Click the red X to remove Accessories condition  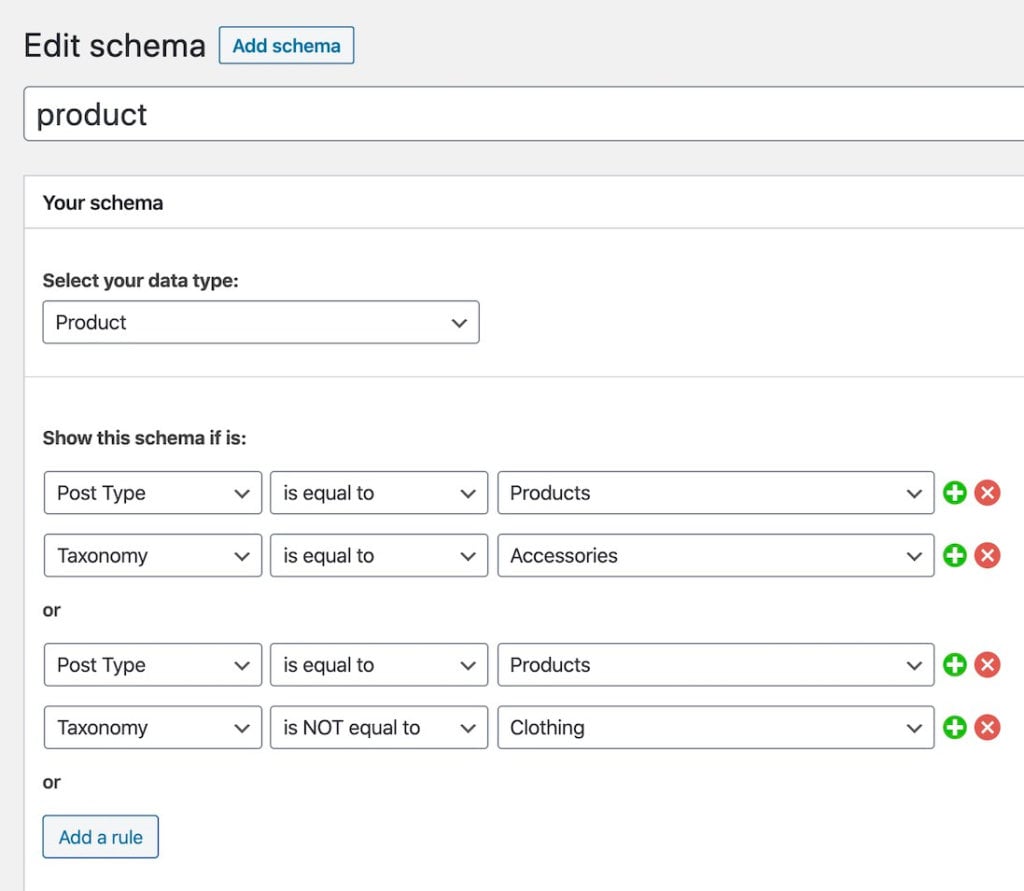[x=986, y=555]
